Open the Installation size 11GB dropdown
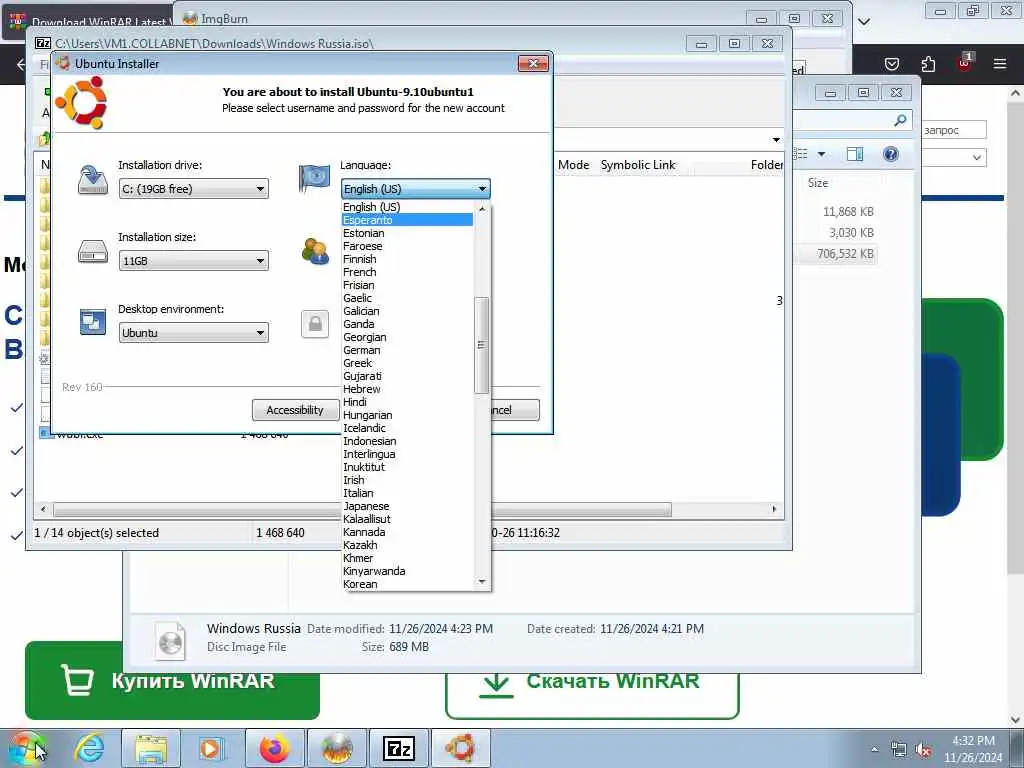This screenshot has width=1024, height=768. click(193, 261)
